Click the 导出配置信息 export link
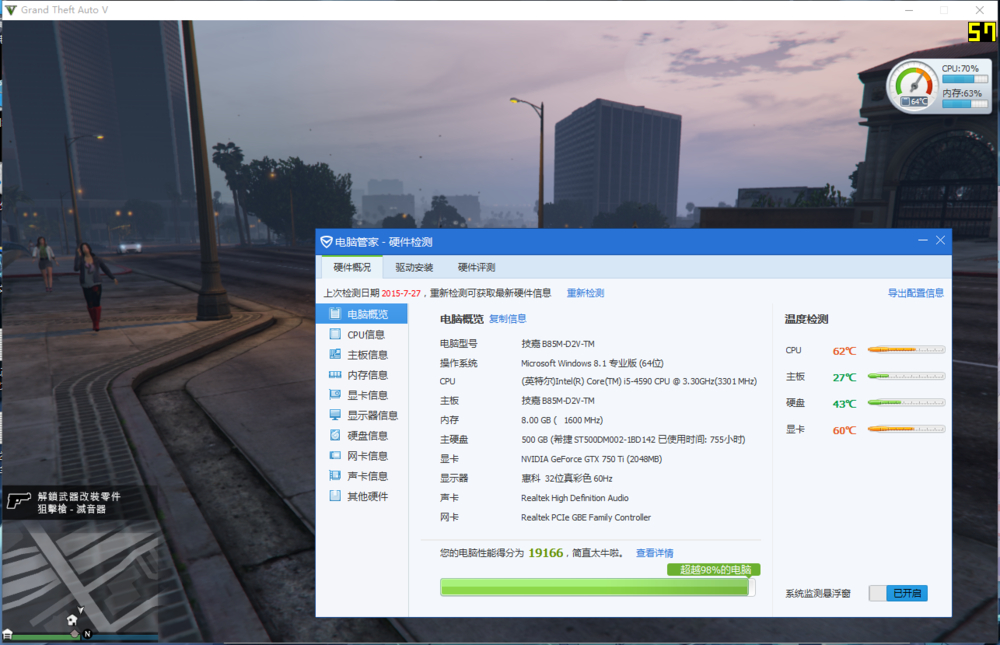1000x645 pixels. (916, 293)
